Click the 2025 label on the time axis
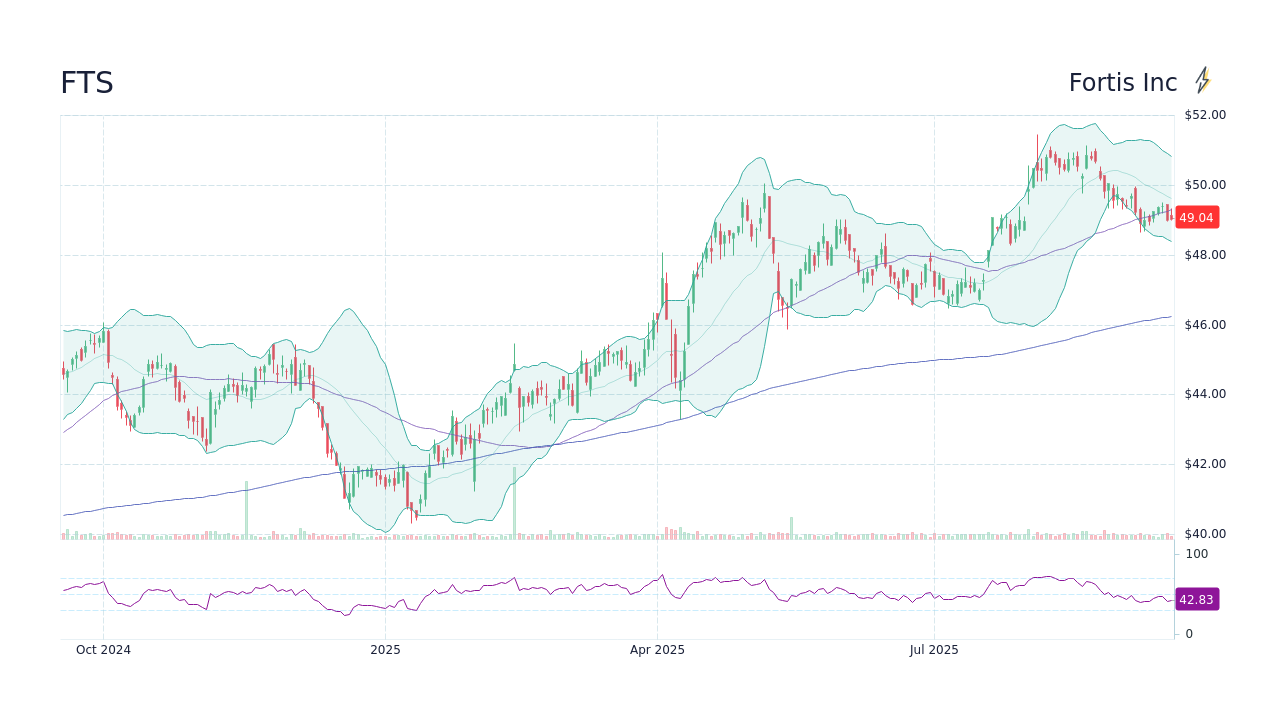The image size is (1280, 720). point(384,650)
